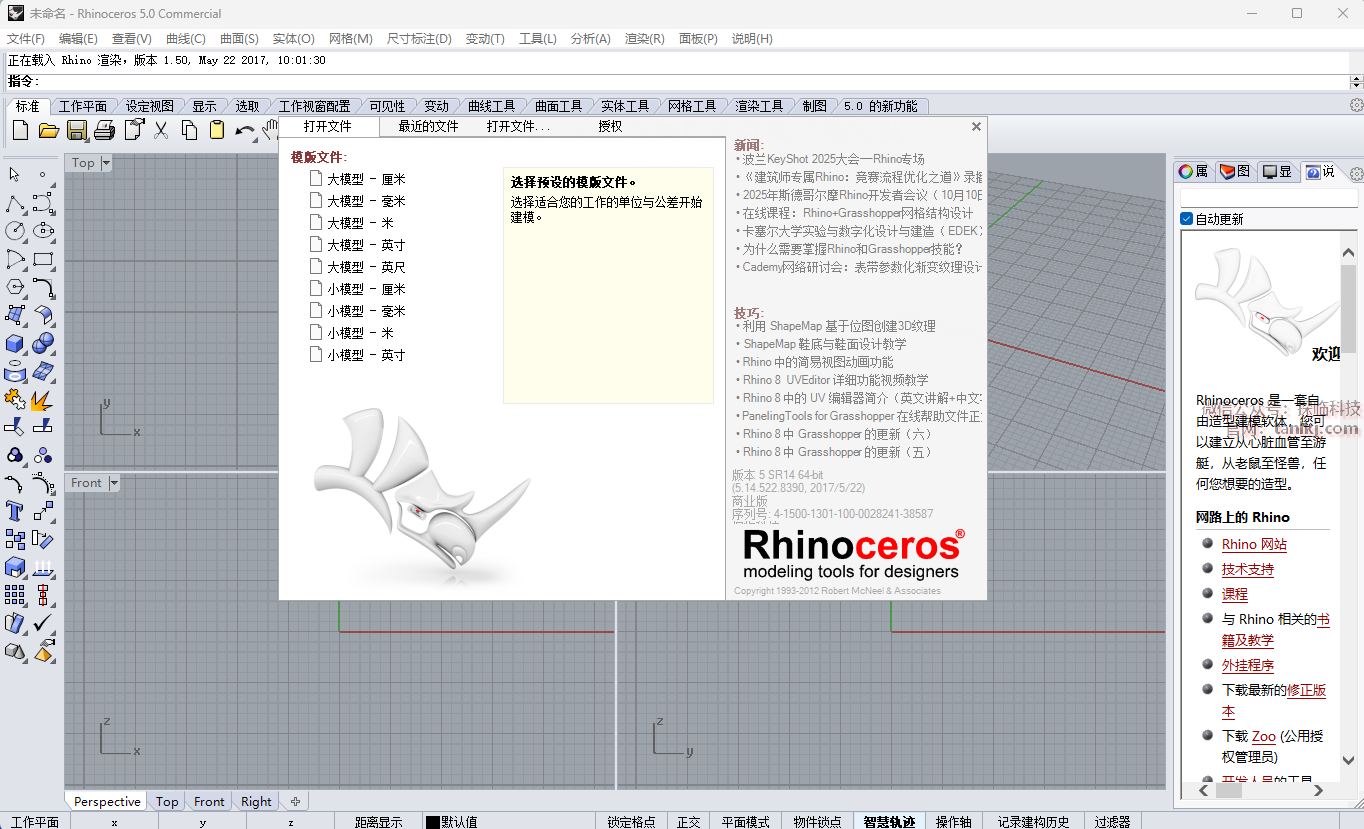Viewport: 1364px width, 829px height.
Task: Select the Polyline tool in left sidebar
Action: click(15, 204)
